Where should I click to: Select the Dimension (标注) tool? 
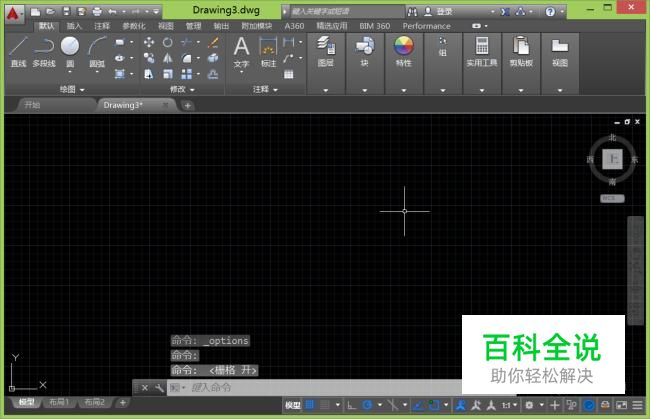268,51
